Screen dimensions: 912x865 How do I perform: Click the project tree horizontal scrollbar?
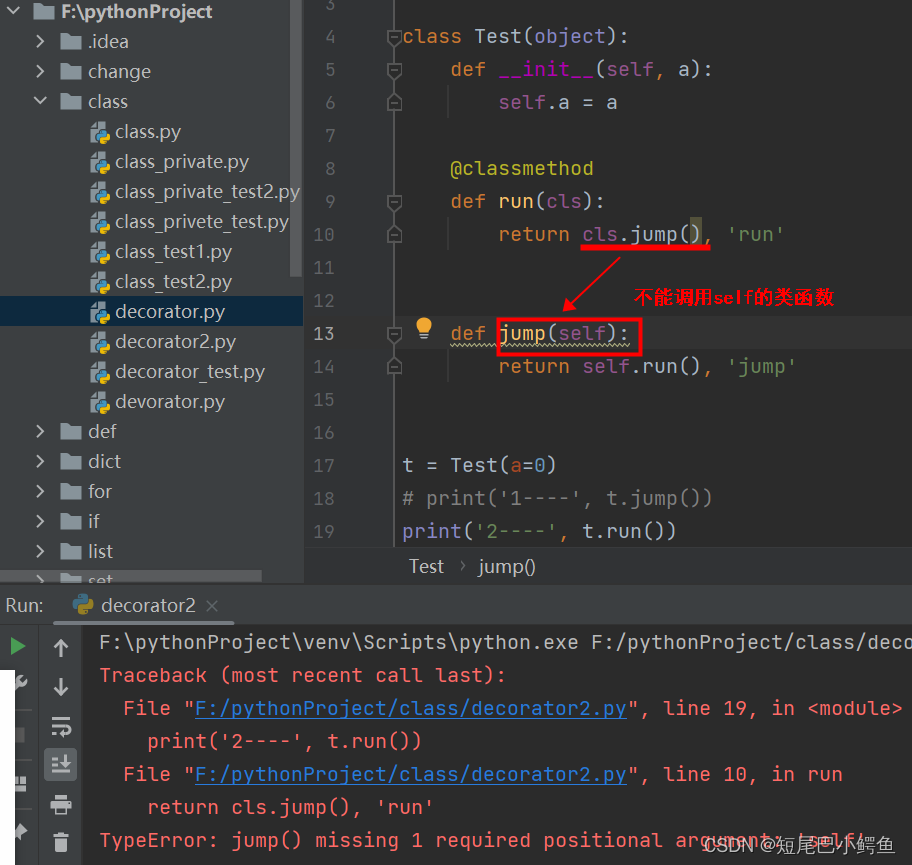coord(131,576)
